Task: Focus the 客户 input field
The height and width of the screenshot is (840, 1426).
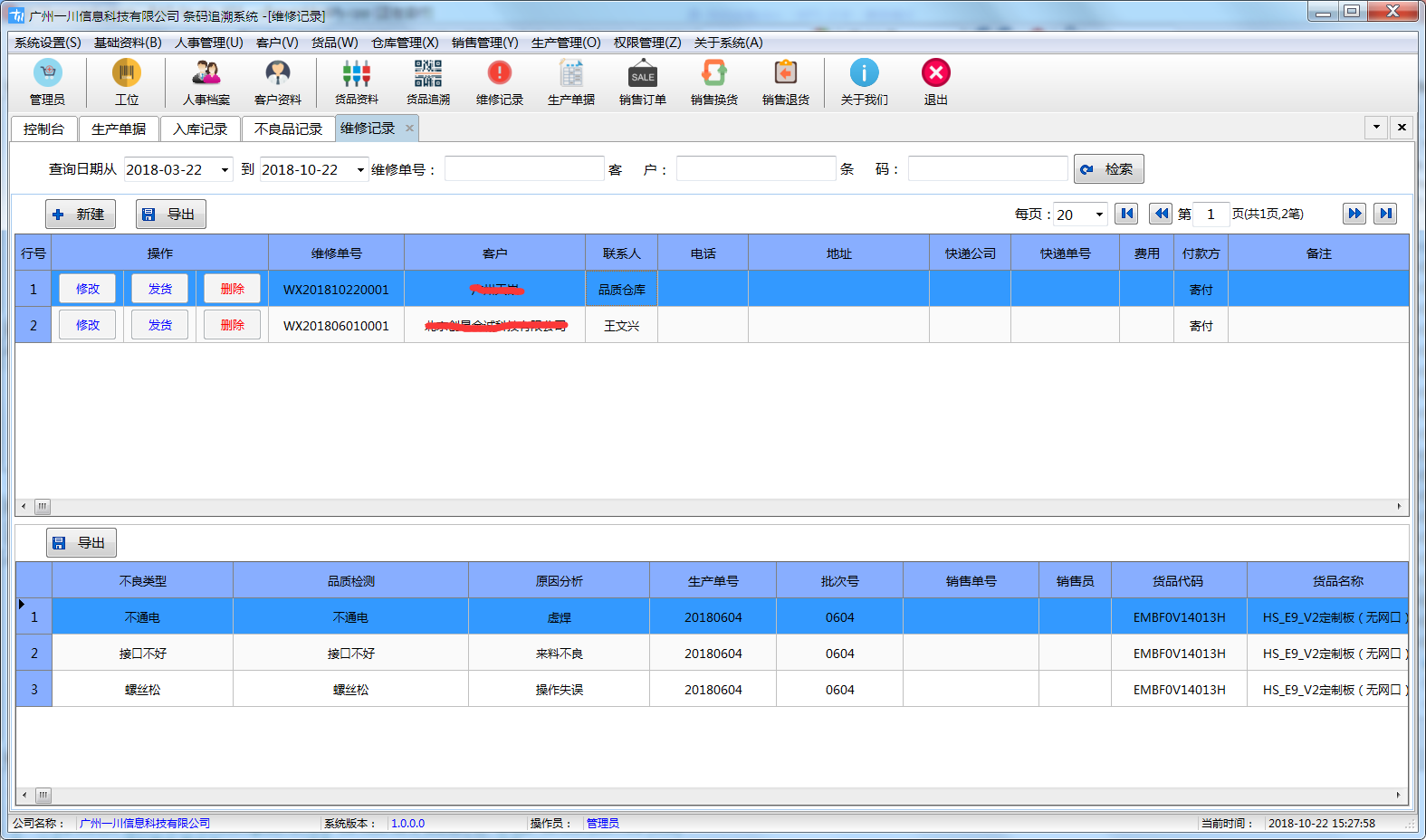Action: coord(756,169)
